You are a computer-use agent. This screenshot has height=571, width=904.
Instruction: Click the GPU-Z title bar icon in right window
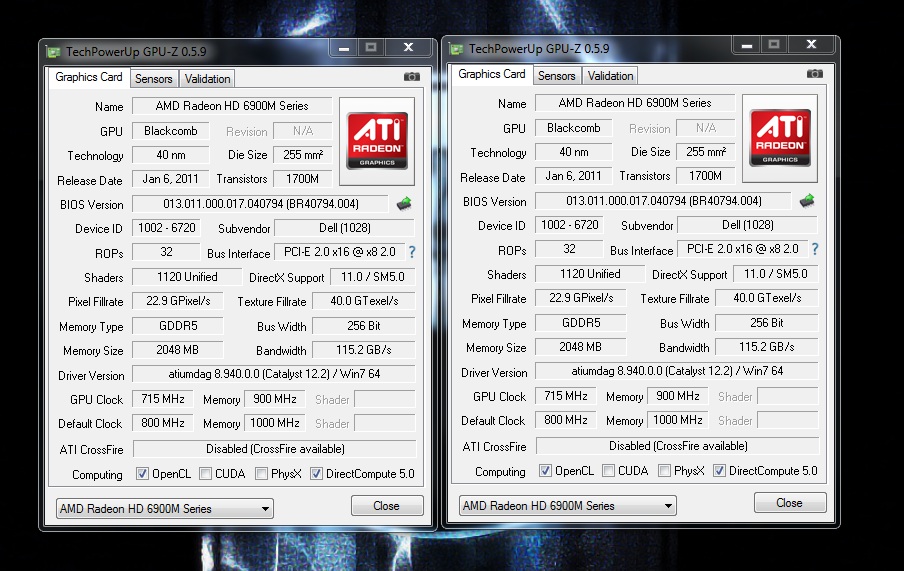(457, 49)
